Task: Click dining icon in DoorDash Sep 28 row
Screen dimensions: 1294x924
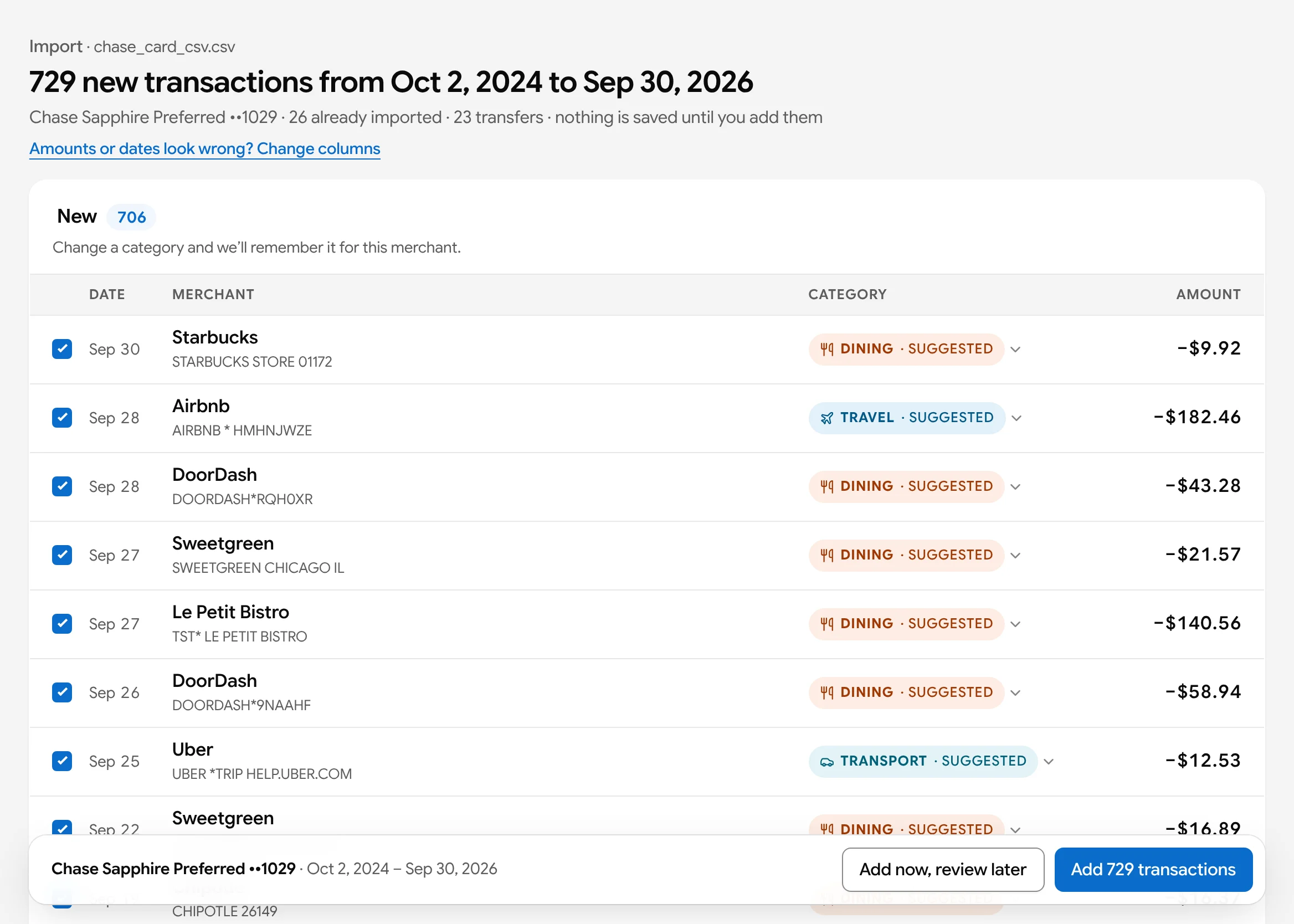Action: click(827, 486)
